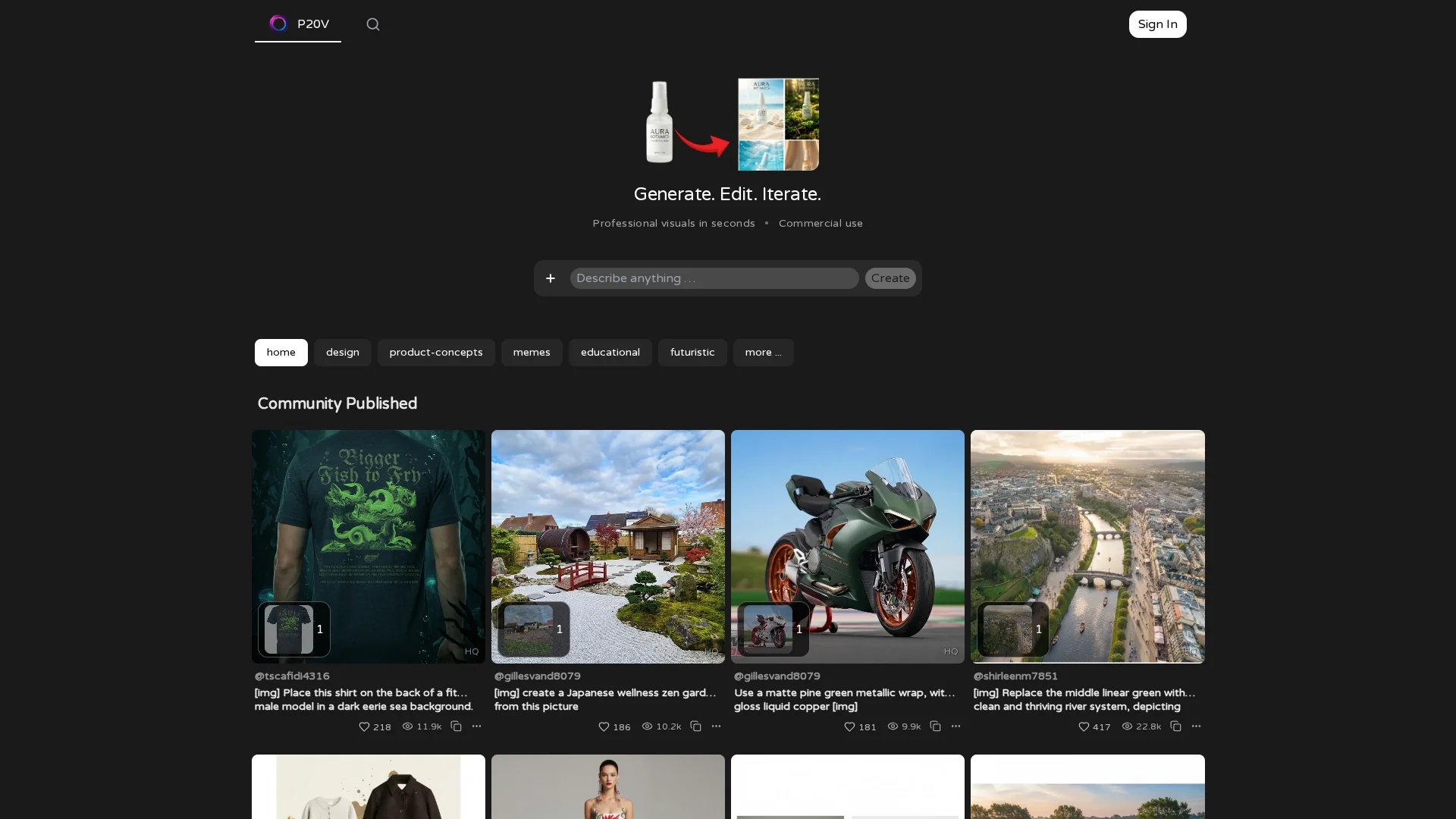Viewport: 1456px width, 819px height.
Task: Copy prompt of the shirt post
Action: (456, 726)
